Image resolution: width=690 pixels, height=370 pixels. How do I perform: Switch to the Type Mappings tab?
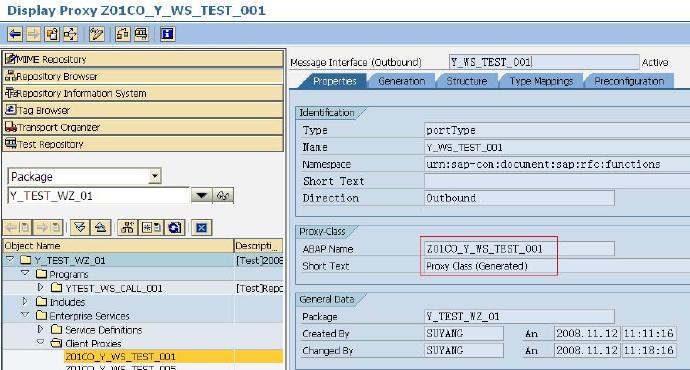(541, 81)
